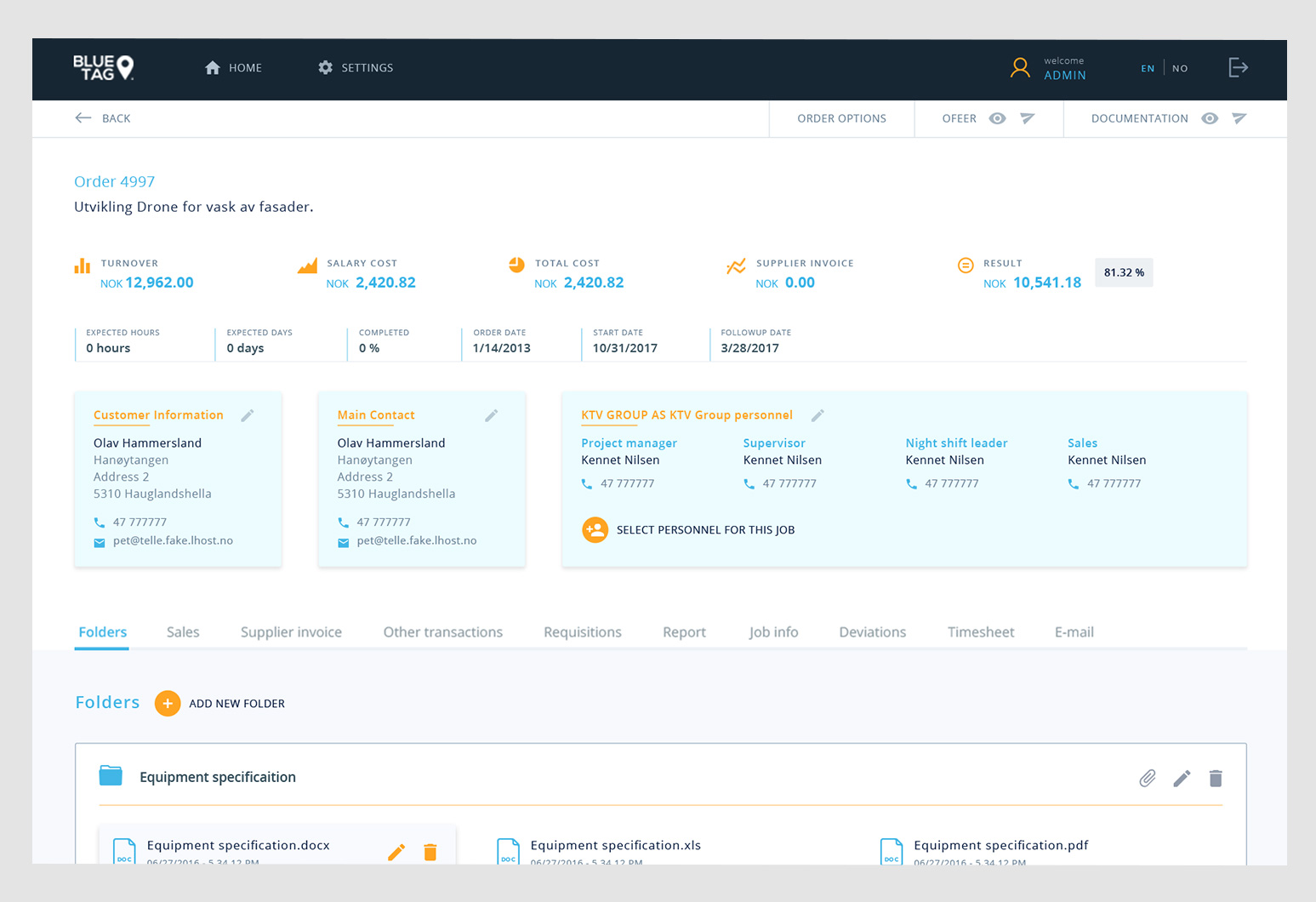Edit Customer Information with pencil icon

248,415
